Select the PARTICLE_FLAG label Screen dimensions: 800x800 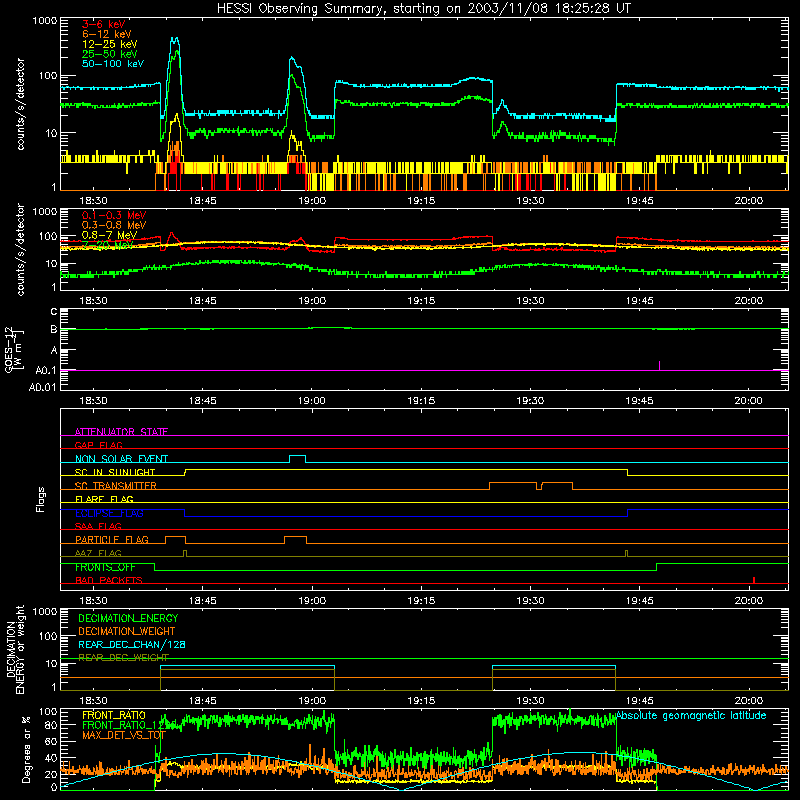[112, 539]
